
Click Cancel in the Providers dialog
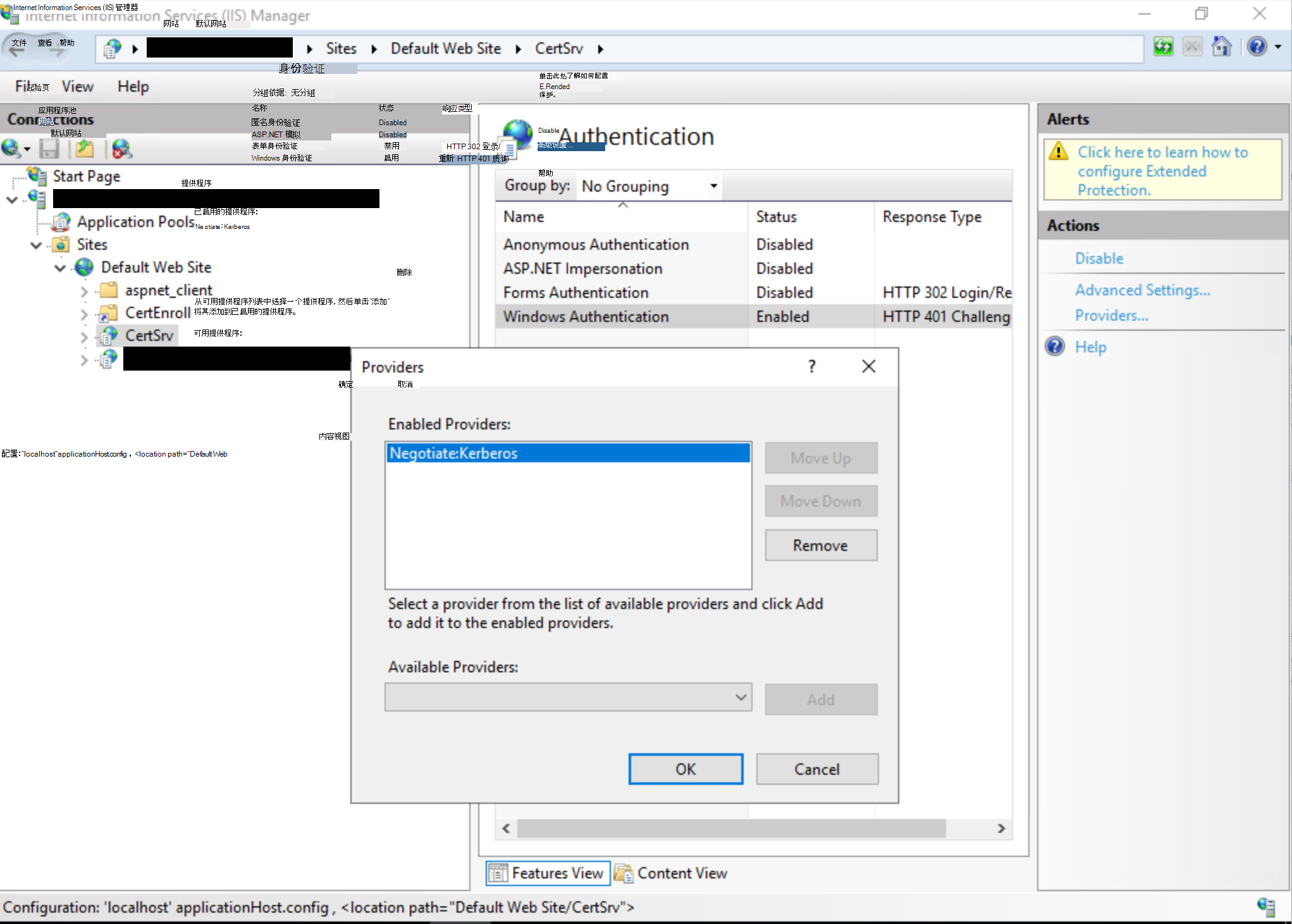817,769
